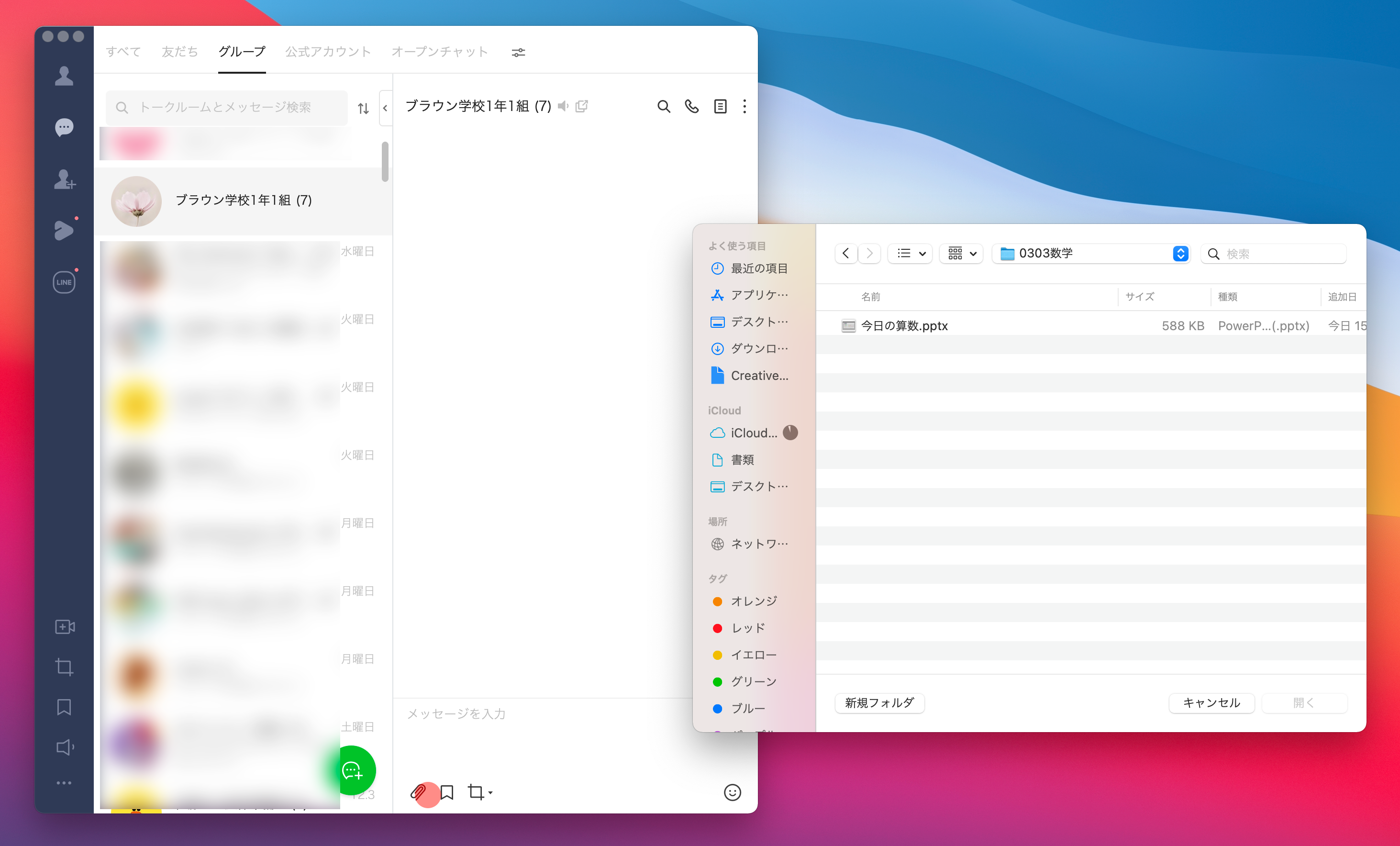Open Keep bookmark icon in LINE sidebar
This screenshot has width=1400, height=846.
64,707
